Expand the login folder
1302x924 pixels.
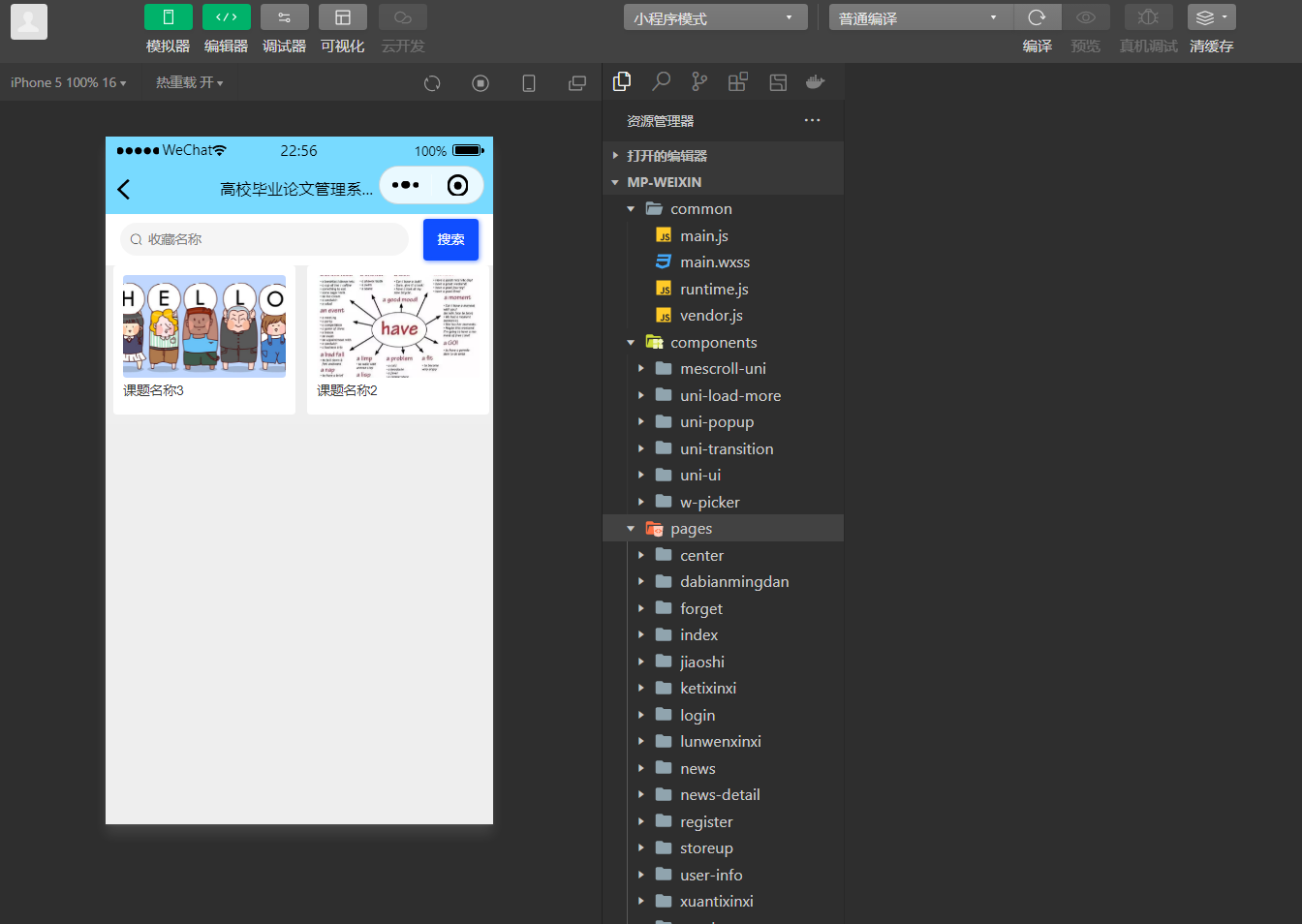pos(723,715)
